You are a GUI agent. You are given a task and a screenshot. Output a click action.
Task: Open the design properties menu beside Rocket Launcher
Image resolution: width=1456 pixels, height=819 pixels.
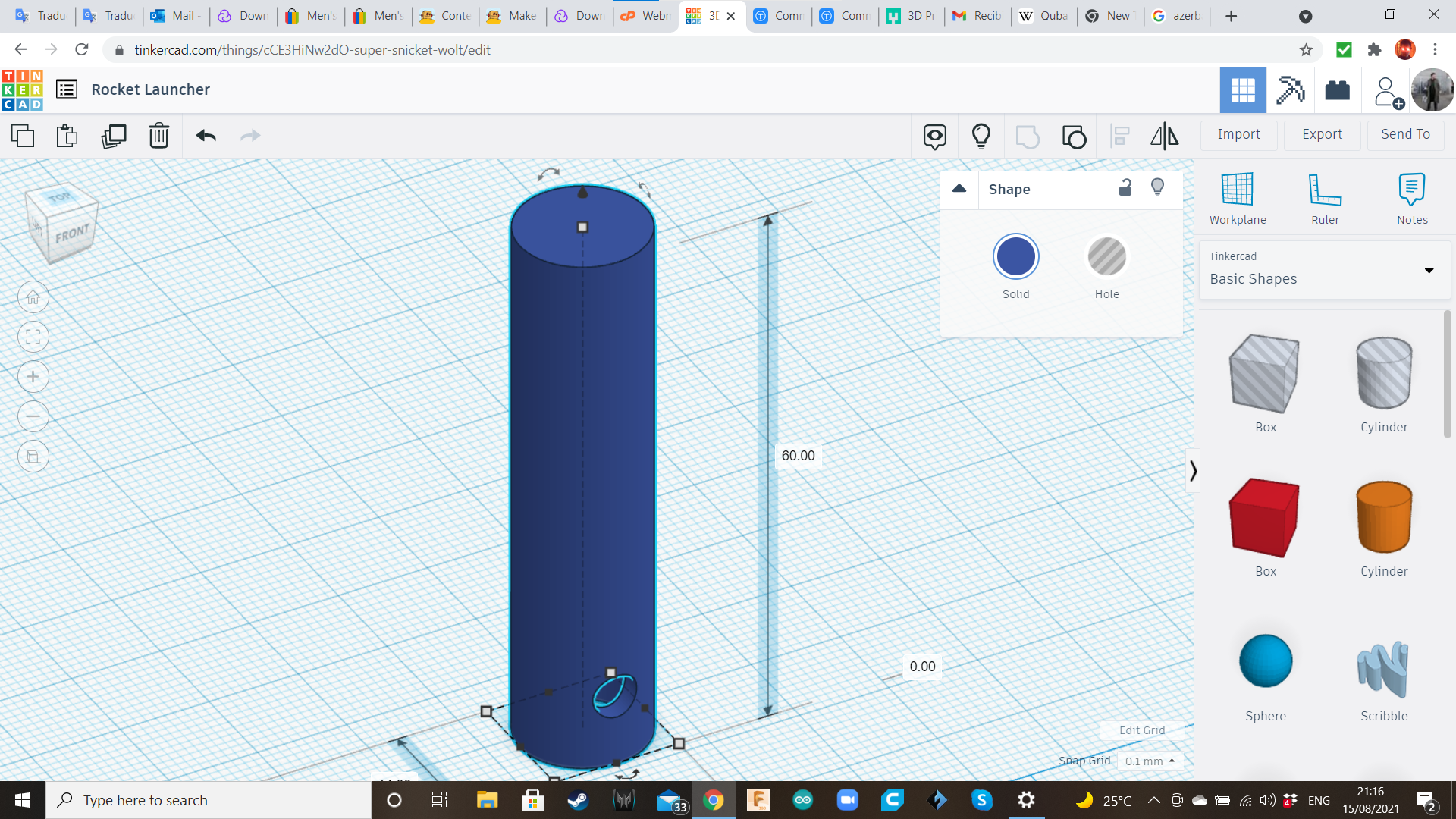click(x=67, y=89)
